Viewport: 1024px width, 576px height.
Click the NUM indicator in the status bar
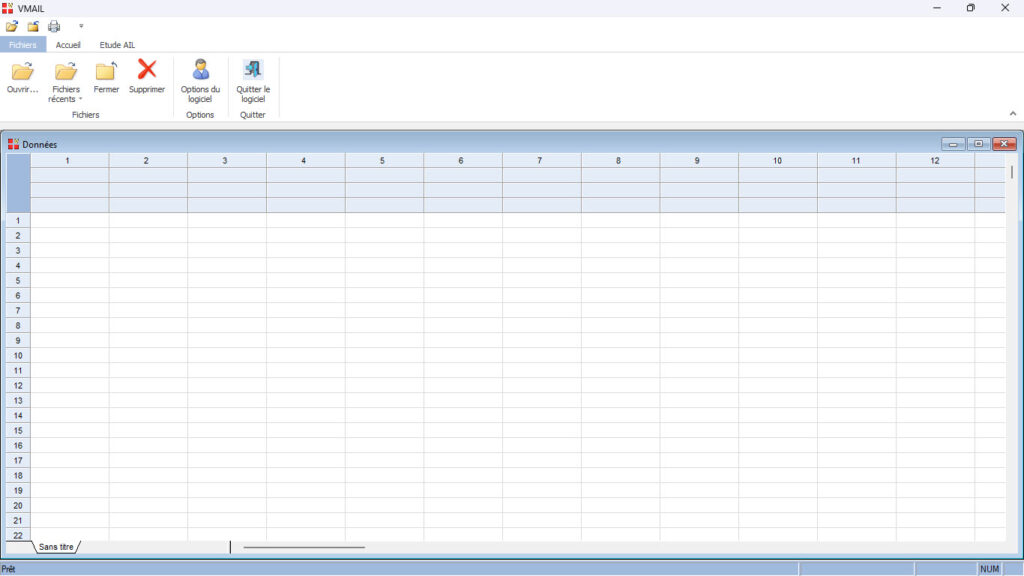[x=989, y=569]
